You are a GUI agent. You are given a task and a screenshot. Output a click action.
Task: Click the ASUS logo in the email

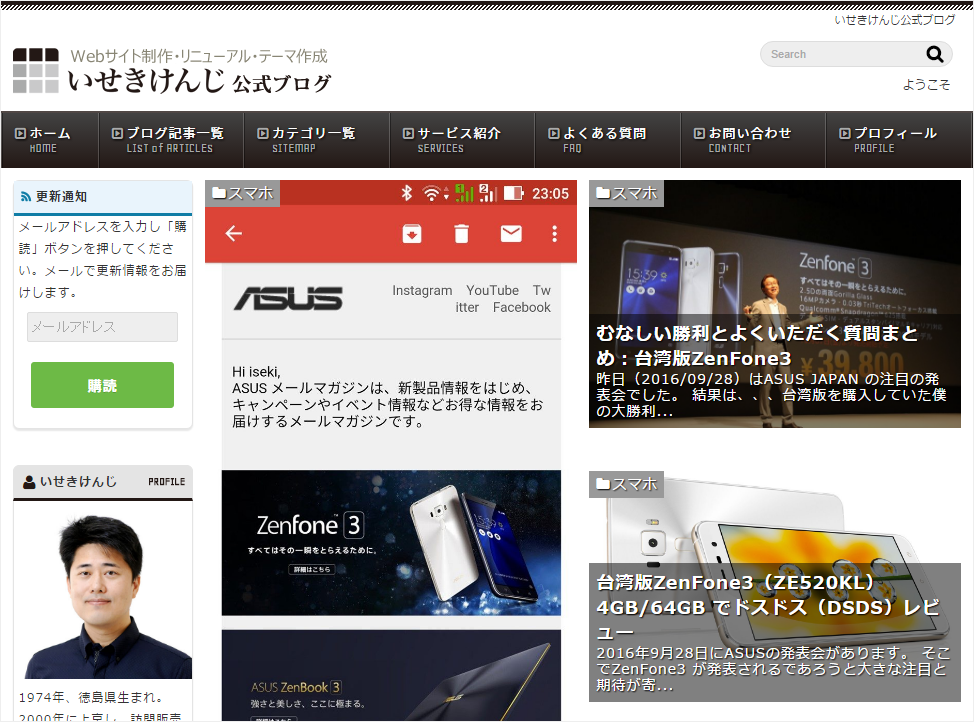coord(288,299)
